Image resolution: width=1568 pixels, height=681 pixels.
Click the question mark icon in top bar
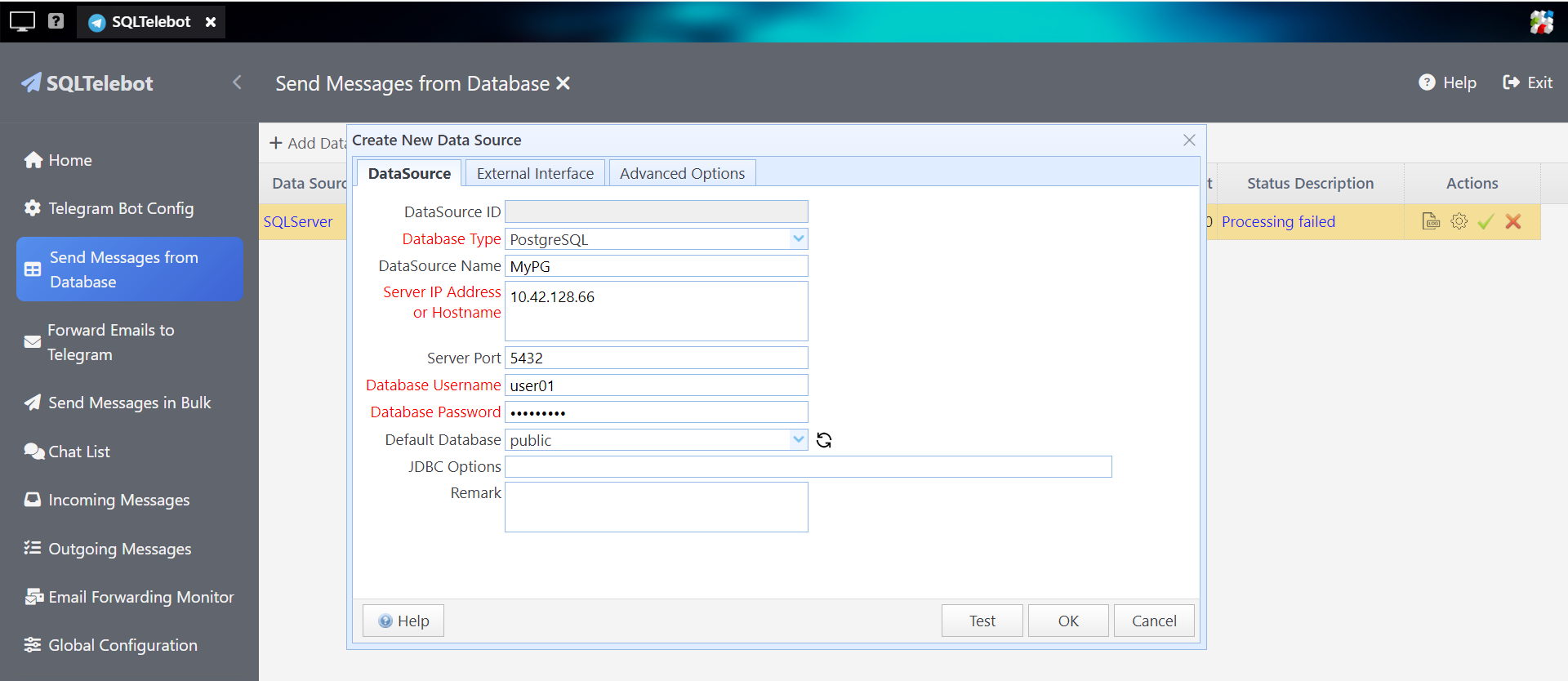tap(56, 21)
